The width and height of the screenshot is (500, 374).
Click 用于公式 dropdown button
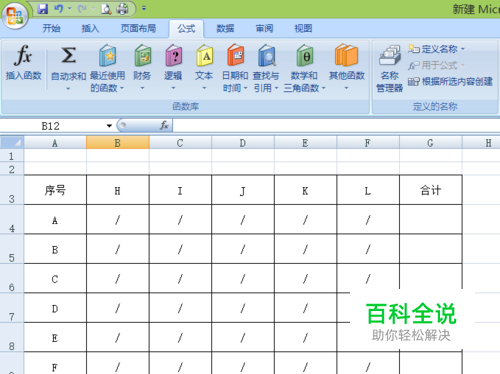pyautogui.click(x=436, y=65)
